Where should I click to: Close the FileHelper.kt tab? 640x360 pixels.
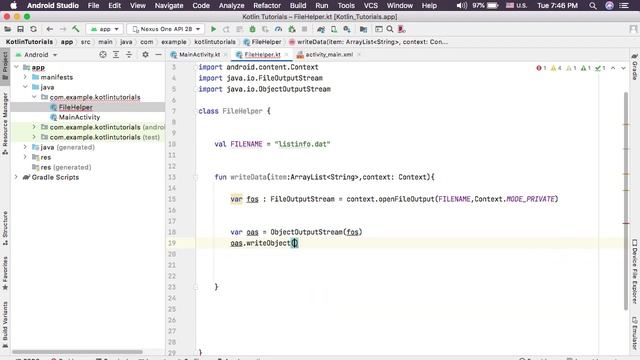coord(287,54)
